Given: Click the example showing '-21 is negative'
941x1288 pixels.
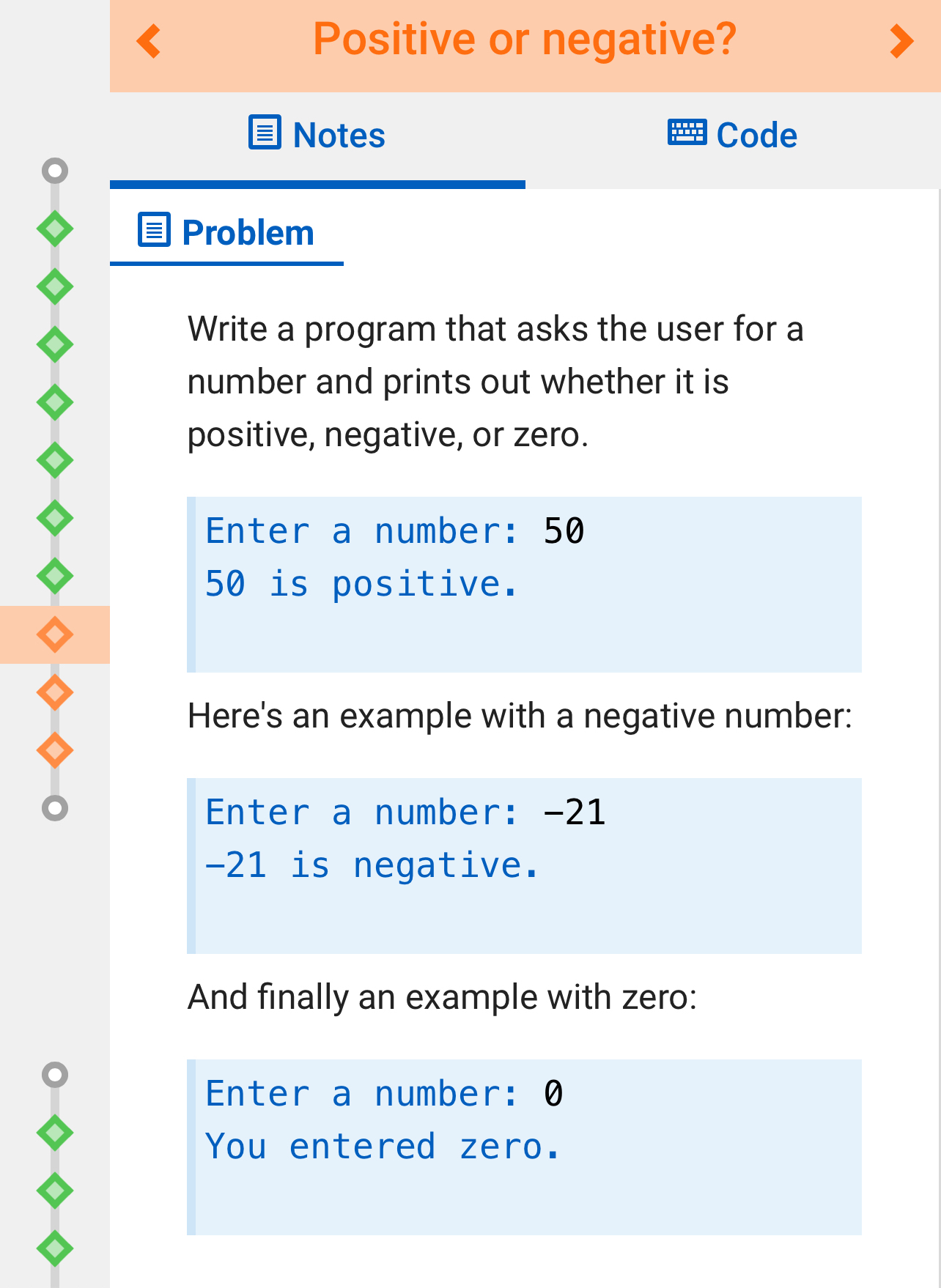Looking at the screenshot, I should pyautogui.click(x=525, y=865).
